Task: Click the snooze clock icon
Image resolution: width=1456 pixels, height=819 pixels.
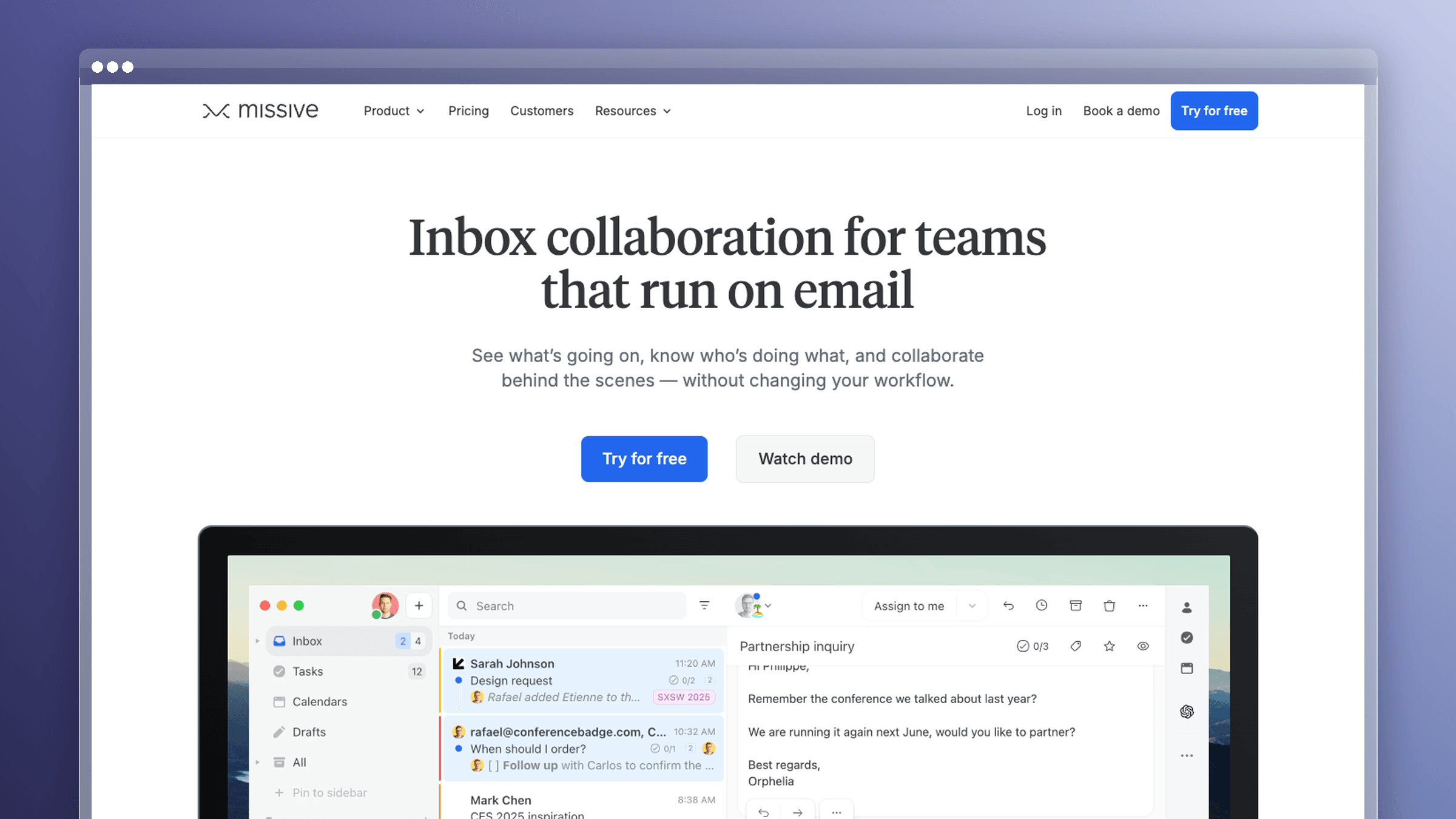Action: [x=1042, y=605]
